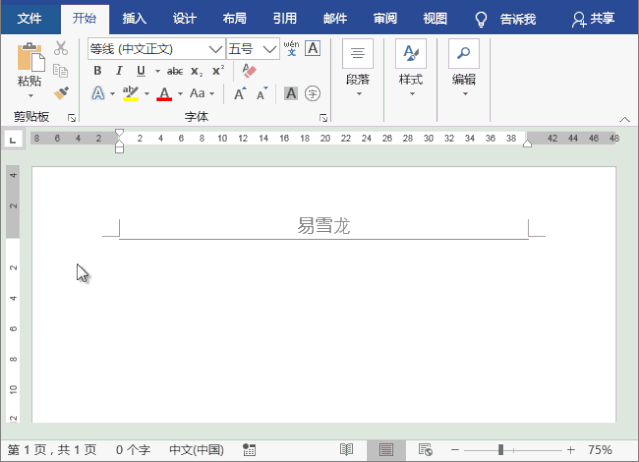
Task: Click the zoom slider in status bar
Action: 500,450
